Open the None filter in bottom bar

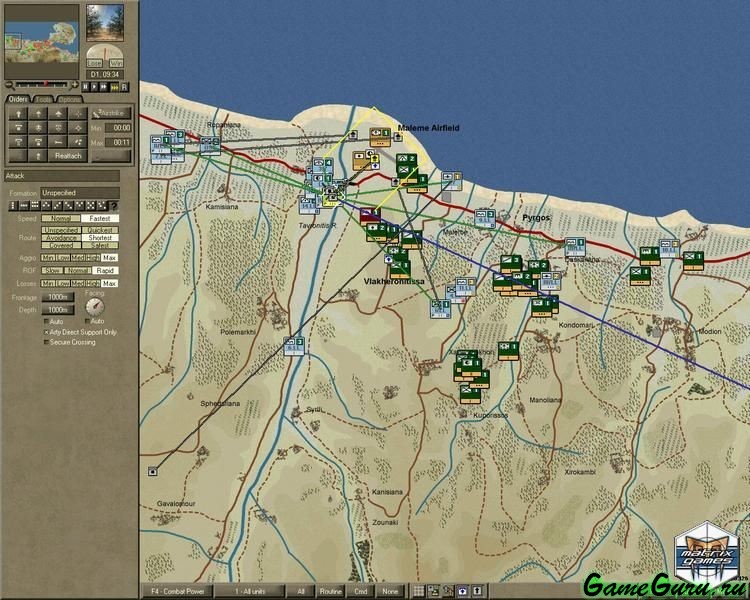[x=390, y=591]
